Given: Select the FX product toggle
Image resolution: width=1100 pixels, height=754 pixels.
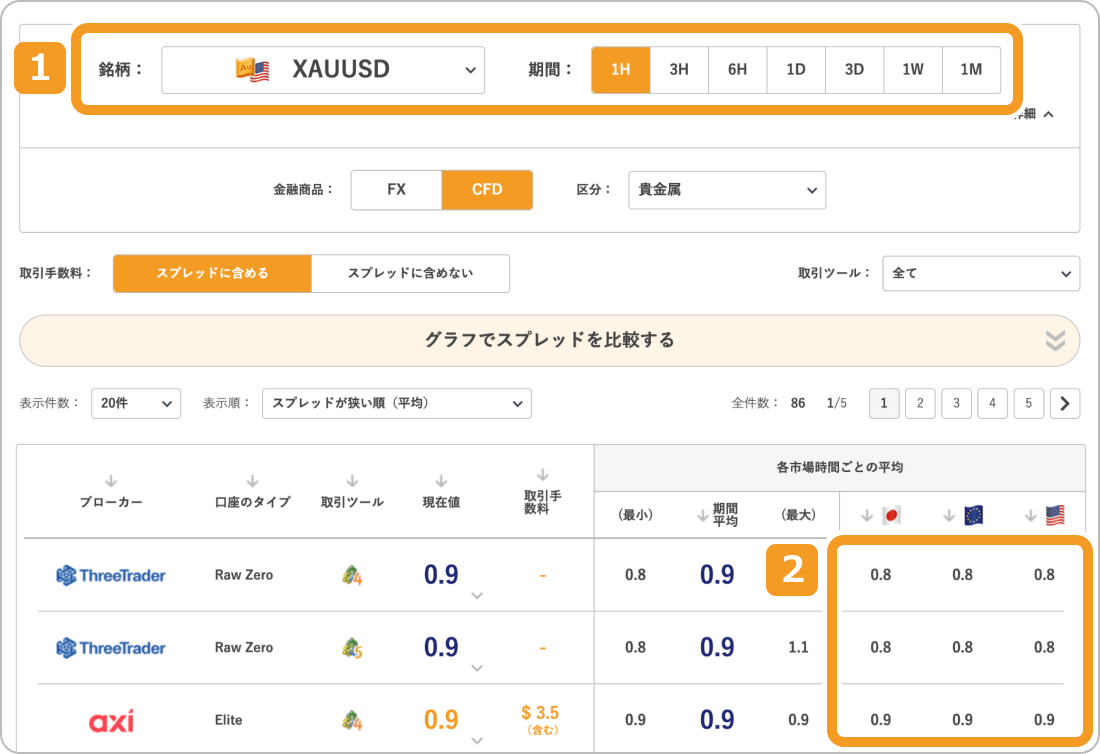Looking at the screenshot, I should click(x=396, y=189).
